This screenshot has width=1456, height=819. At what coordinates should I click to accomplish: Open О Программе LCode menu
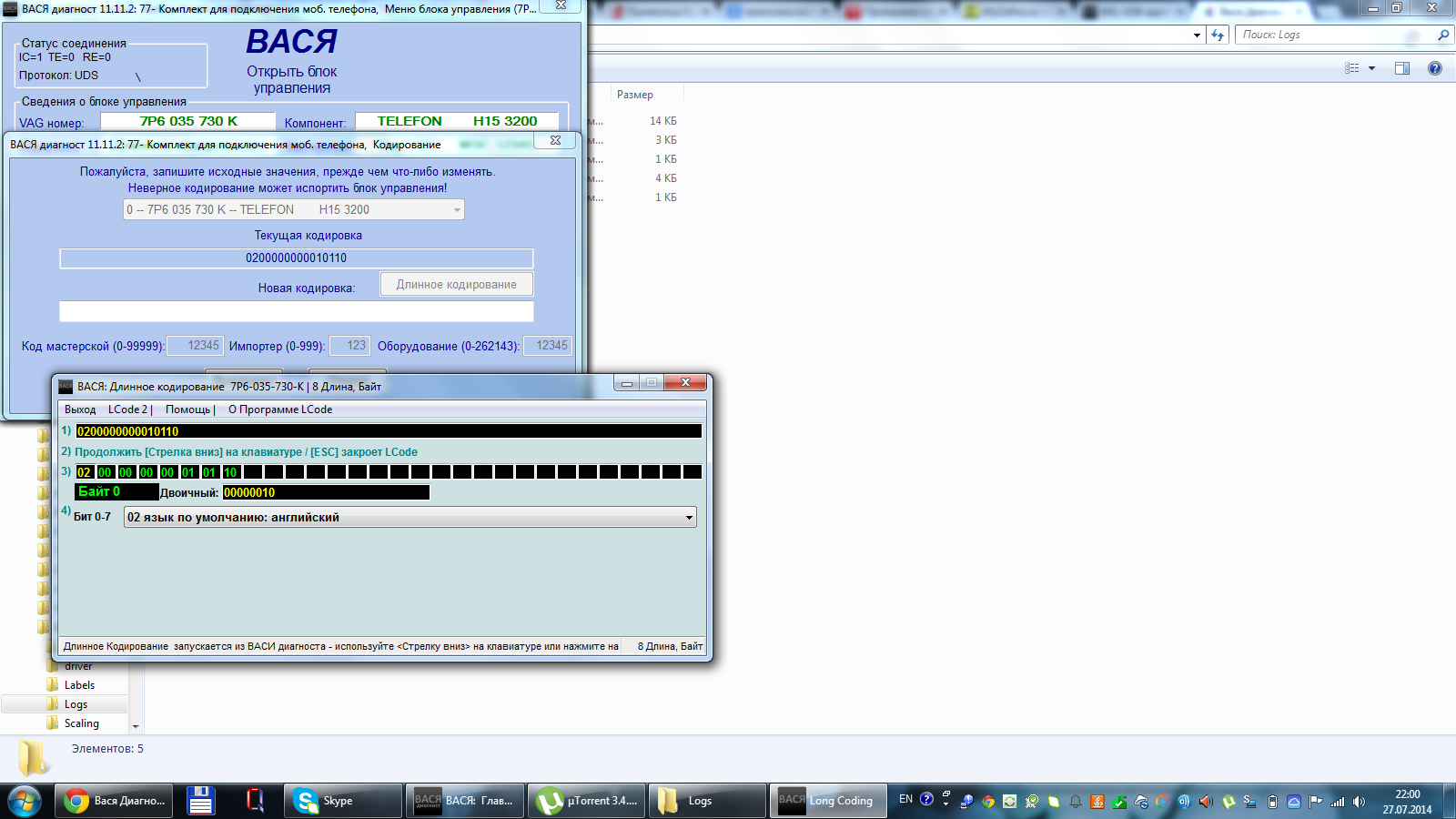pyautogui.click(x=280, y=409)
